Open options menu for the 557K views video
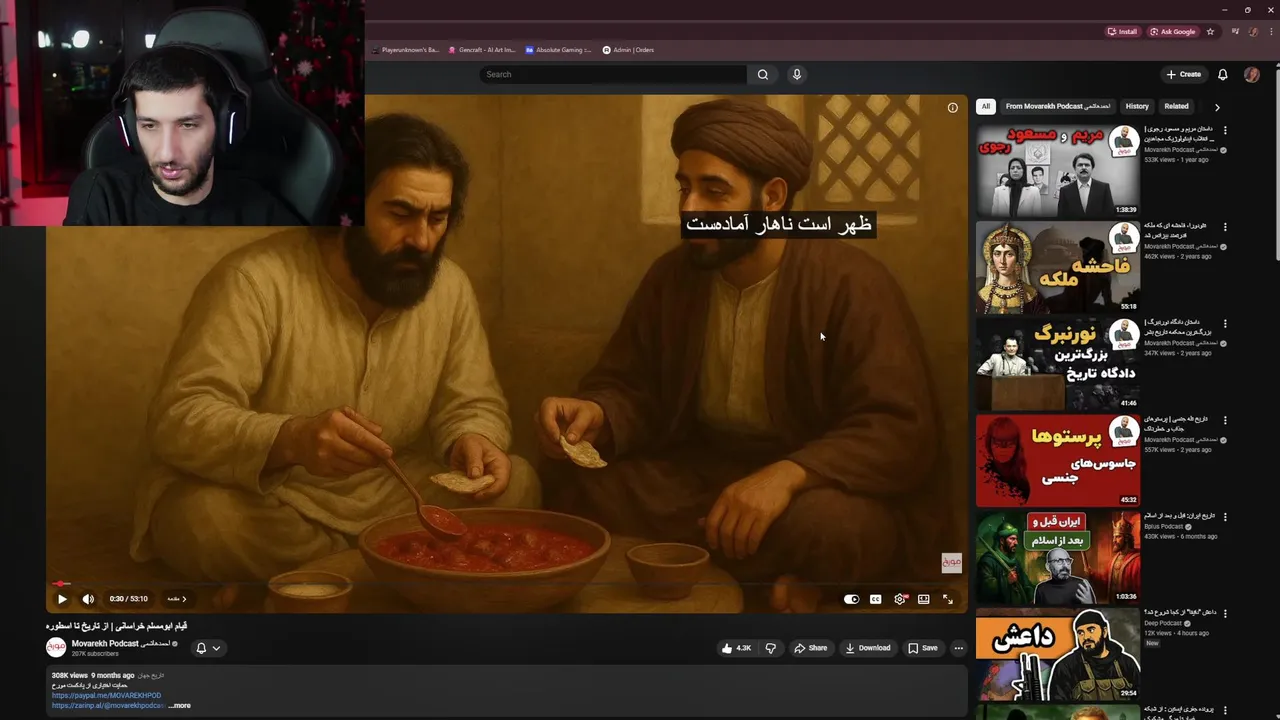 (1225, 421)
